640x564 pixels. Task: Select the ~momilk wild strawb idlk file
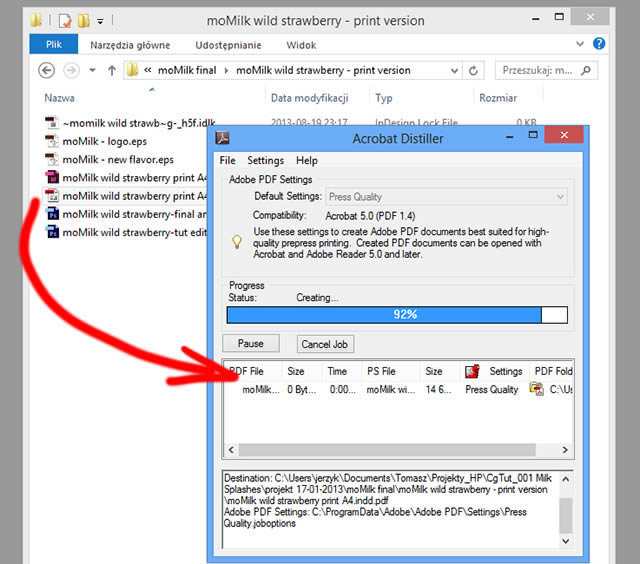[139, 123]
